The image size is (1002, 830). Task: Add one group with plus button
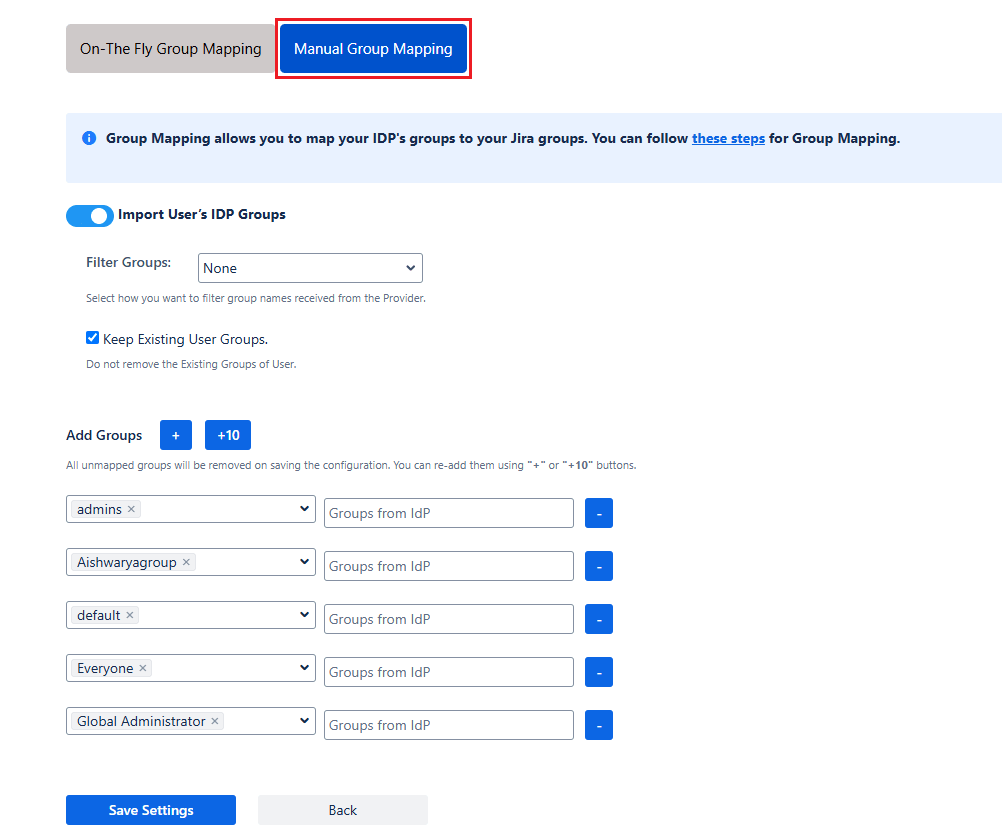point(176,435)
